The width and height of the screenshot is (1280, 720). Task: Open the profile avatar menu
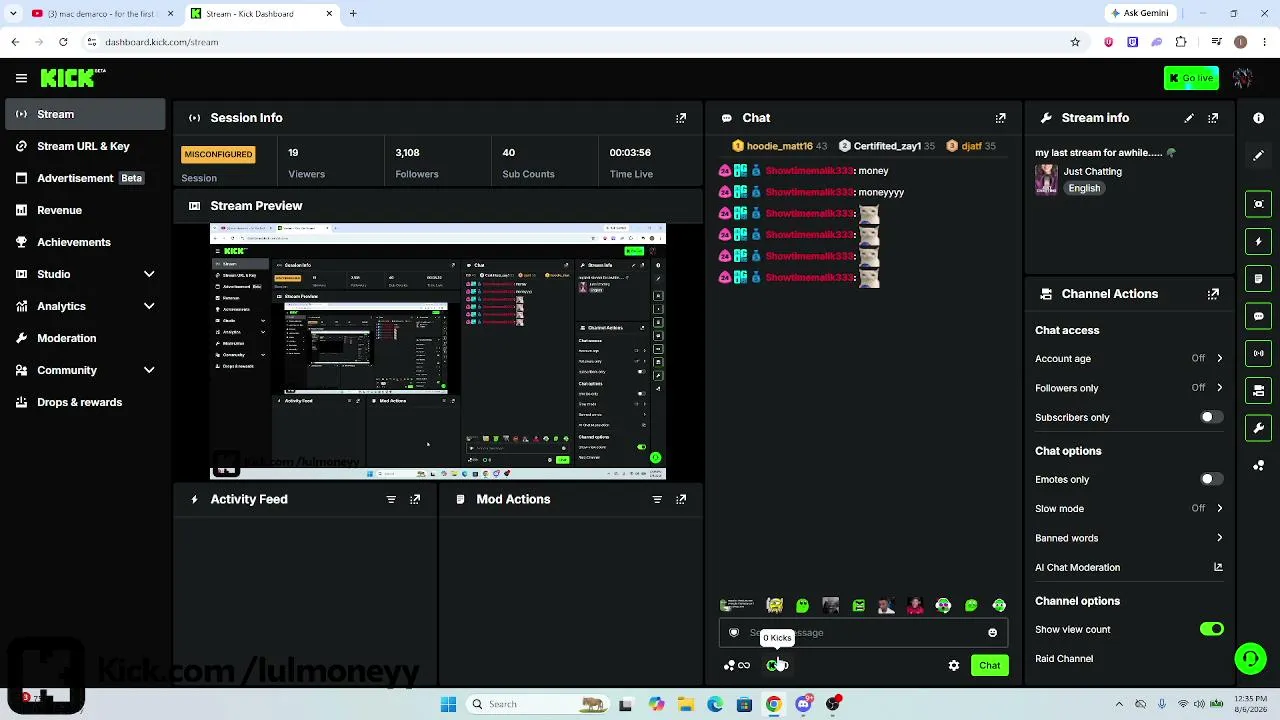1243,78
